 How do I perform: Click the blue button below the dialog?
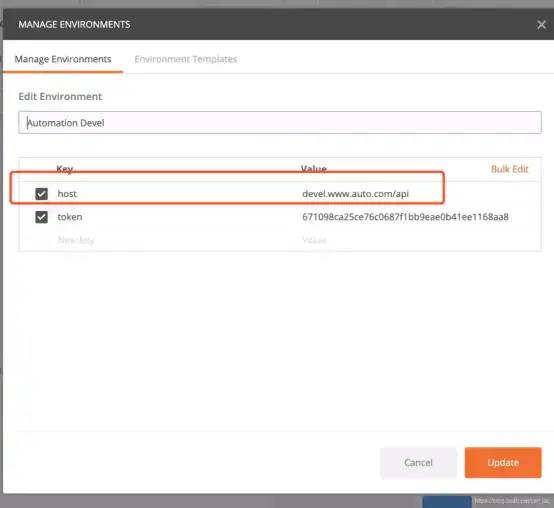[447, 502]
